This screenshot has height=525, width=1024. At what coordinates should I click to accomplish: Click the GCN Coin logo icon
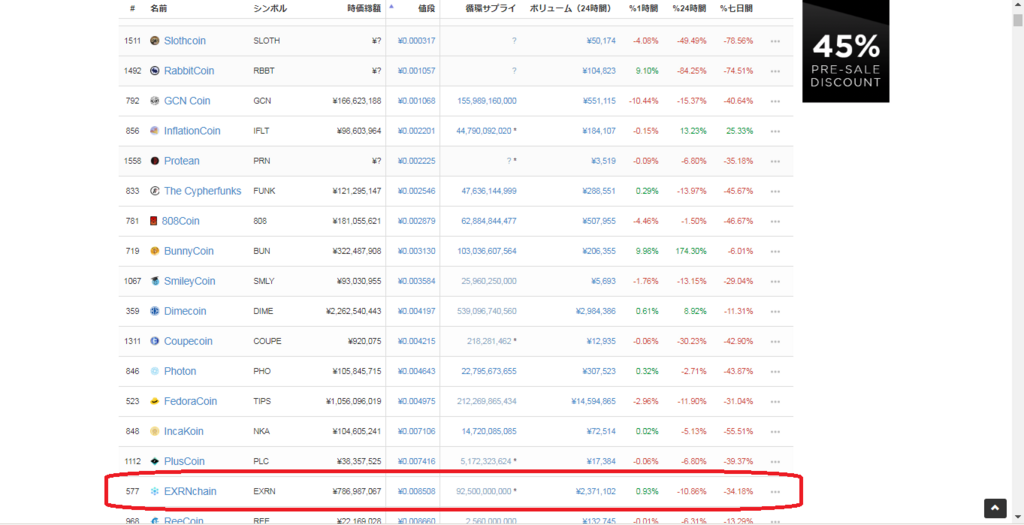155,101
